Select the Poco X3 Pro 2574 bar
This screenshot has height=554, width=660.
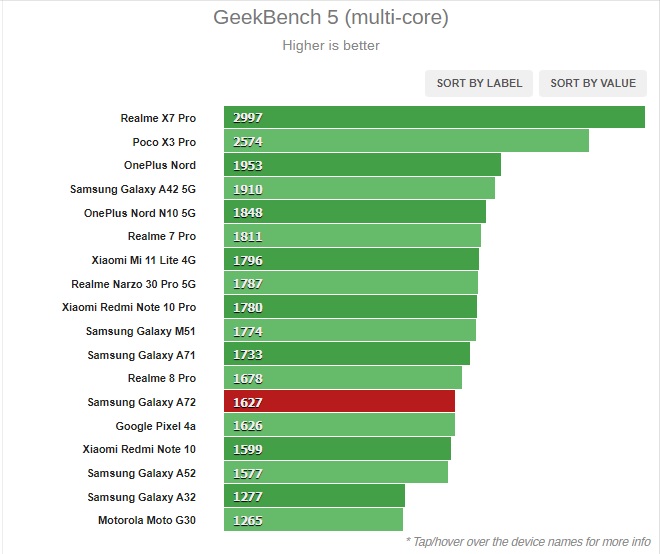[406, 142]
